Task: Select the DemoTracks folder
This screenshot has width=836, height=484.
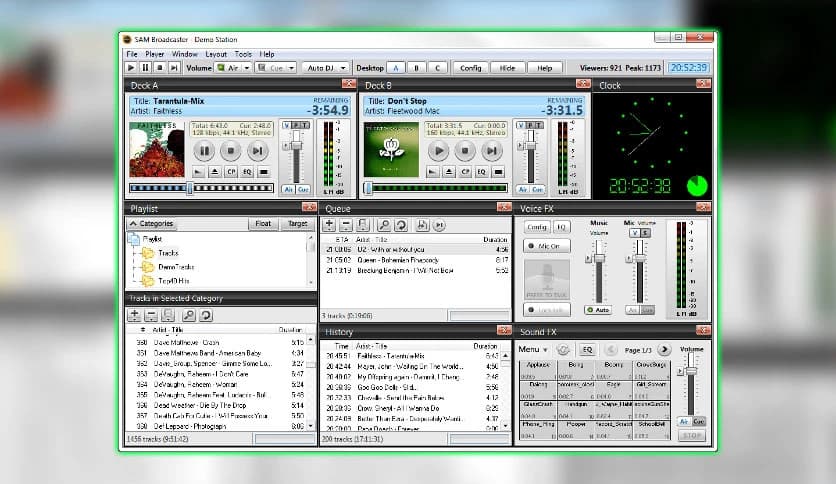Action: 176,267
